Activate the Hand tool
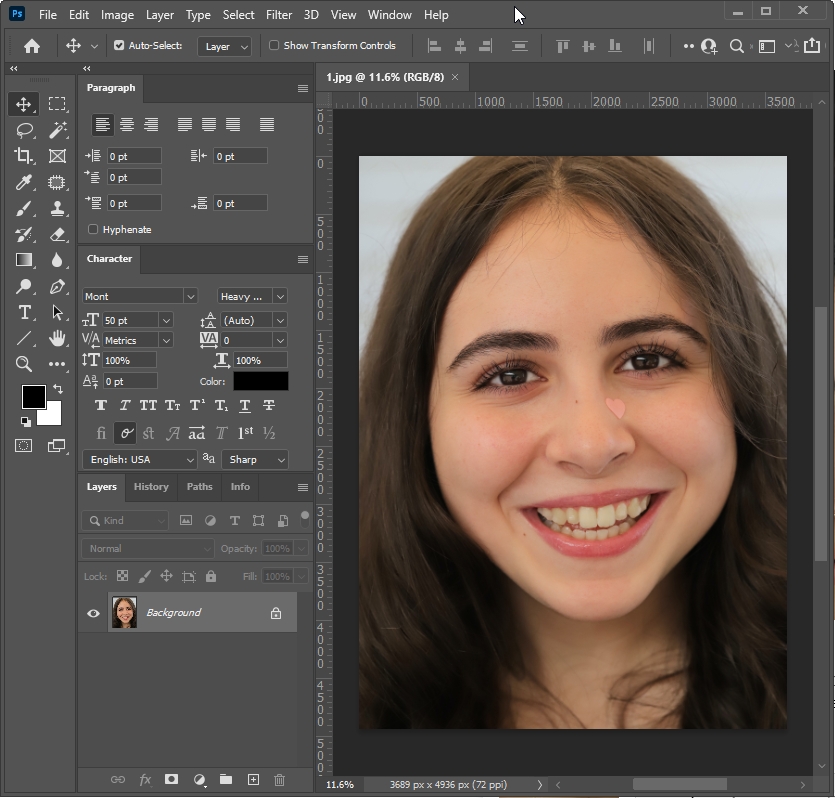The height and width of the screenshot is (798, 835). 58,339
